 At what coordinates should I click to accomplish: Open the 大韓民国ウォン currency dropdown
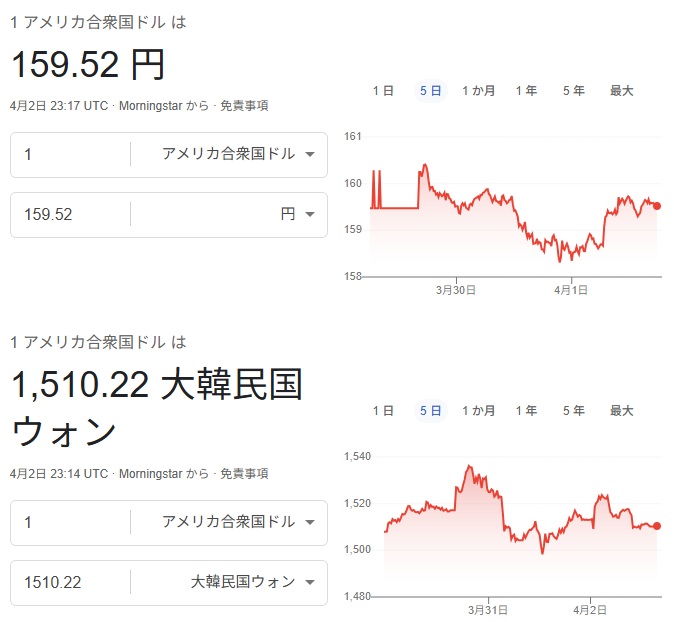[x=253, y=581]
